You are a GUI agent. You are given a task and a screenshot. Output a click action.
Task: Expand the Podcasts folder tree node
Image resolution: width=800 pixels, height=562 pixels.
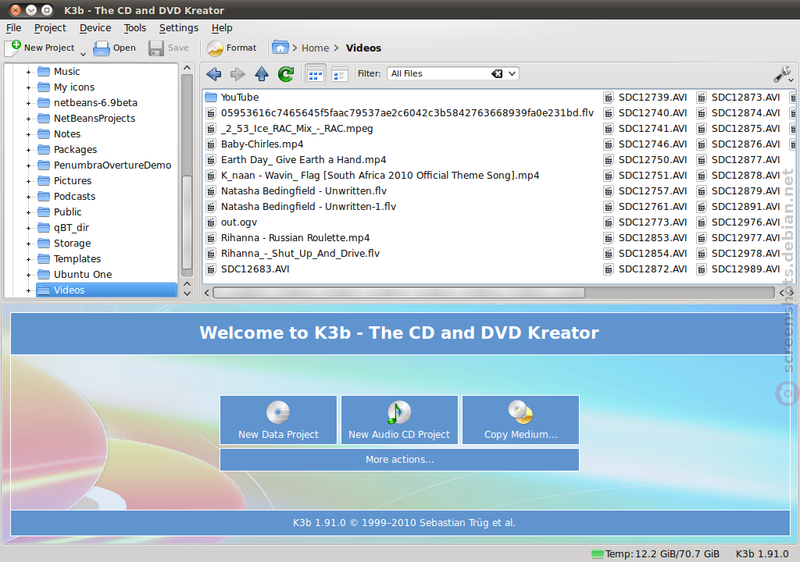29,197
